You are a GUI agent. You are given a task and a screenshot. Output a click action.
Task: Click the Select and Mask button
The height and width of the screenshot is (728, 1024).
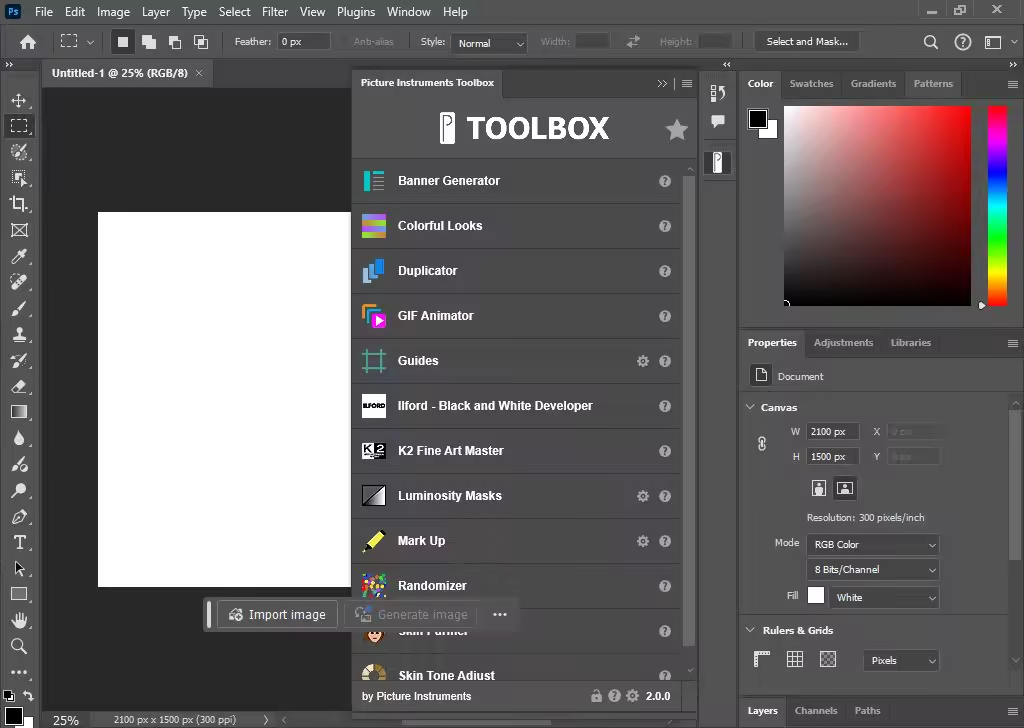tap(807, 42)
